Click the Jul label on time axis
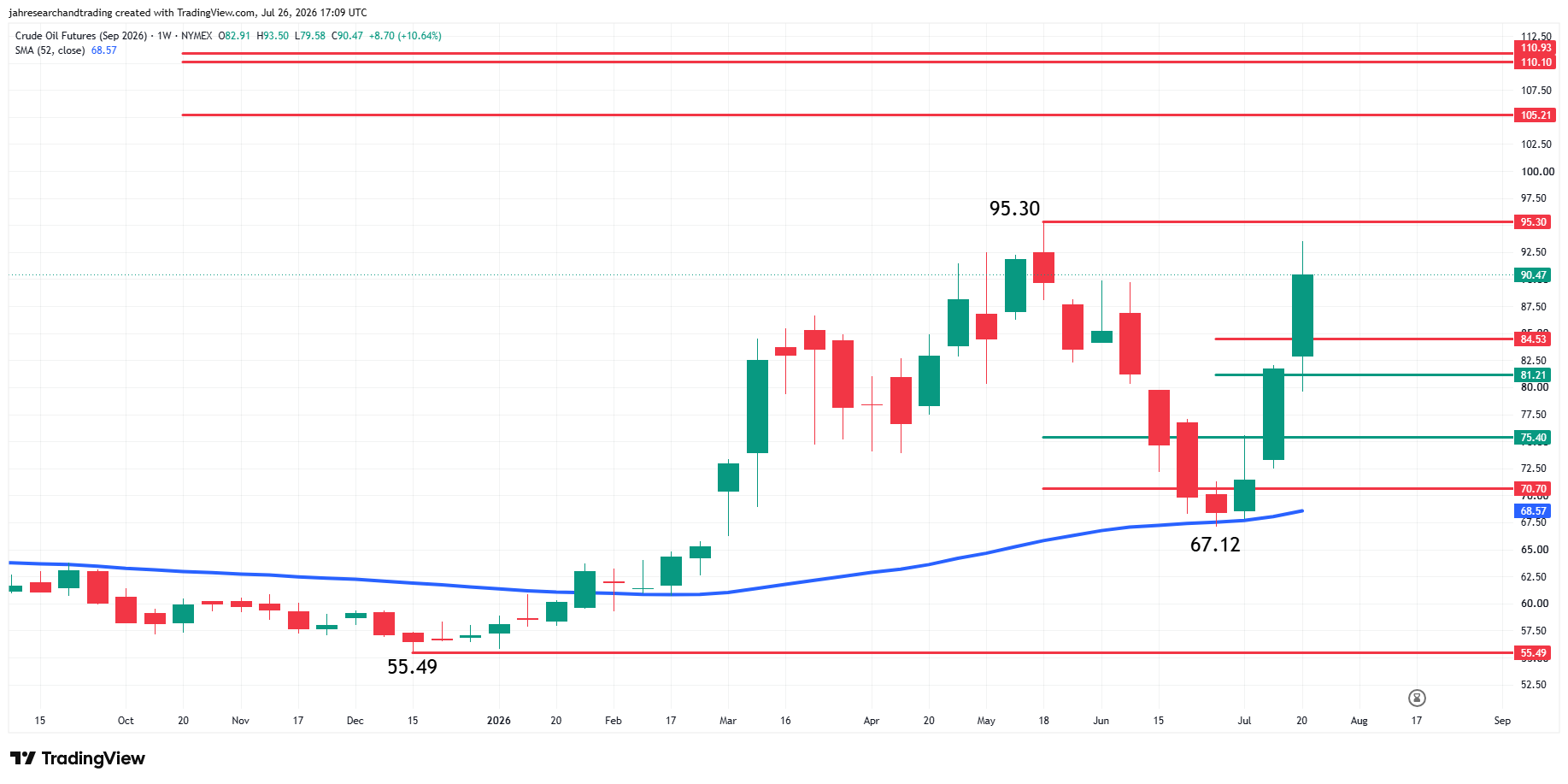The height and width of the screenshot is (784, 1568). (1244, 721)
